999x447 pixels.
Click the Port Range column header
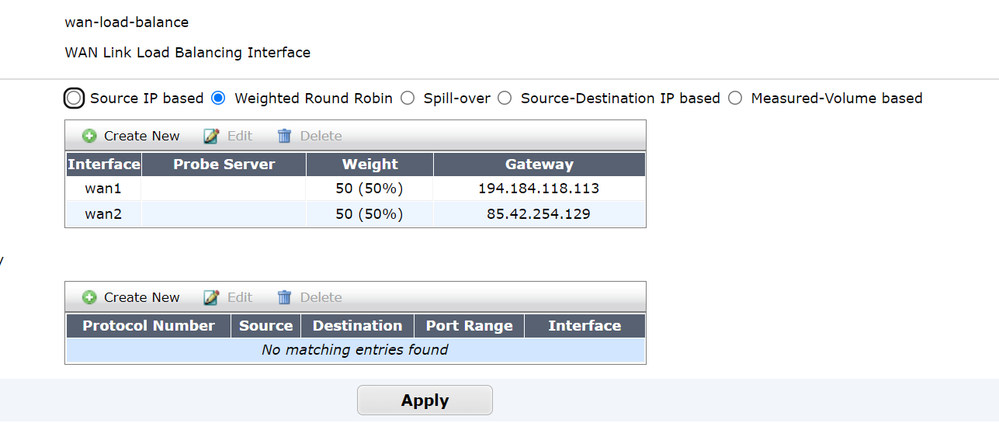pyautogui.click(x=469, y=325)
